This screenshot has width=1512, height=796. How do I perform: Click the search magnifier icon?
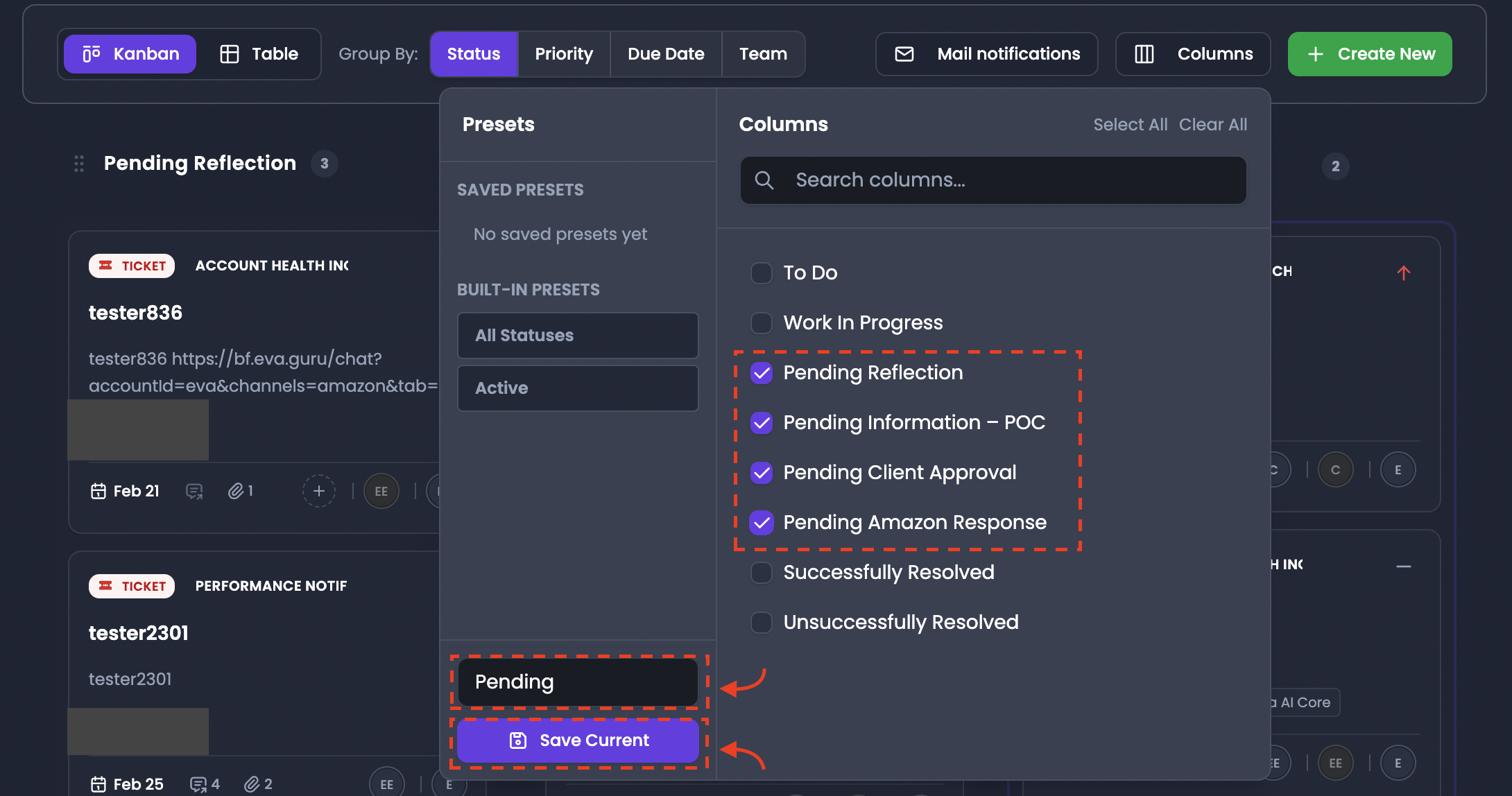click(x=764, y=180)
